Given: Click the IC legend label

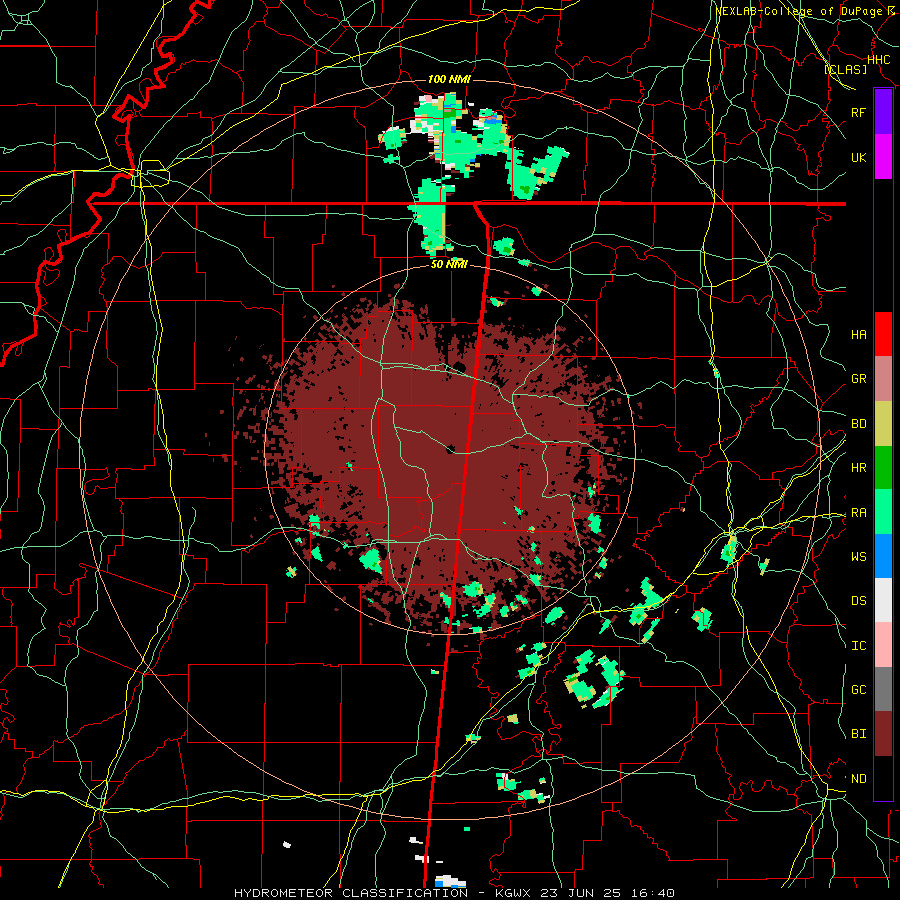Looking at the screenshot, I should coord(859,646).
